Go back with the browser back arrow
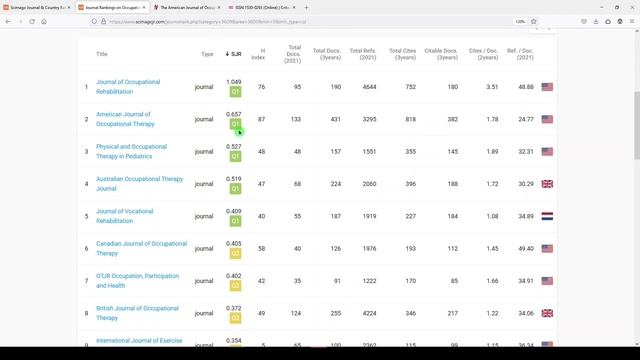640x360 pixels. point(9,22)
